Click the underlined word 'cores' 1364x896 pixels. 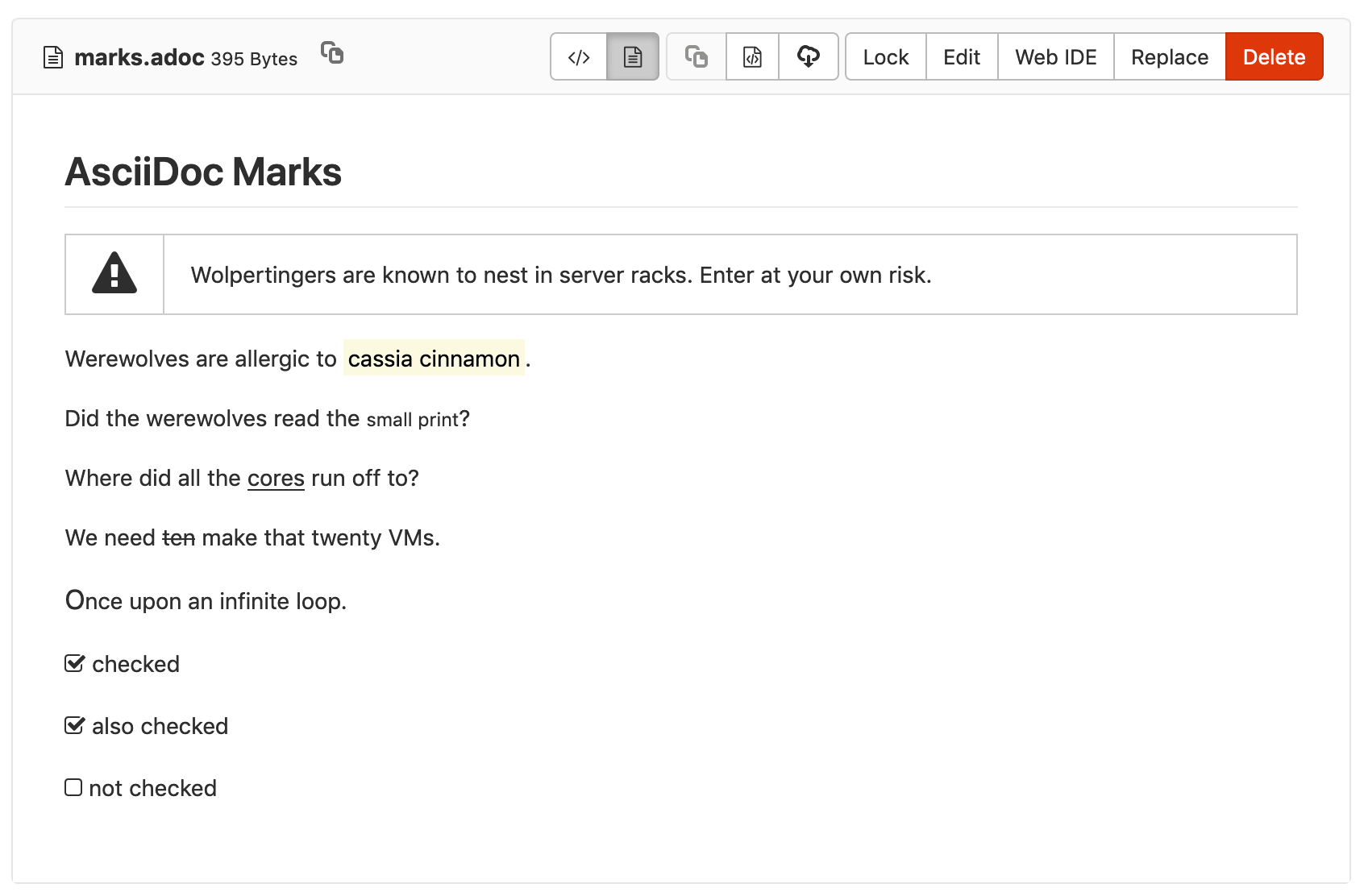click(276, 478)
